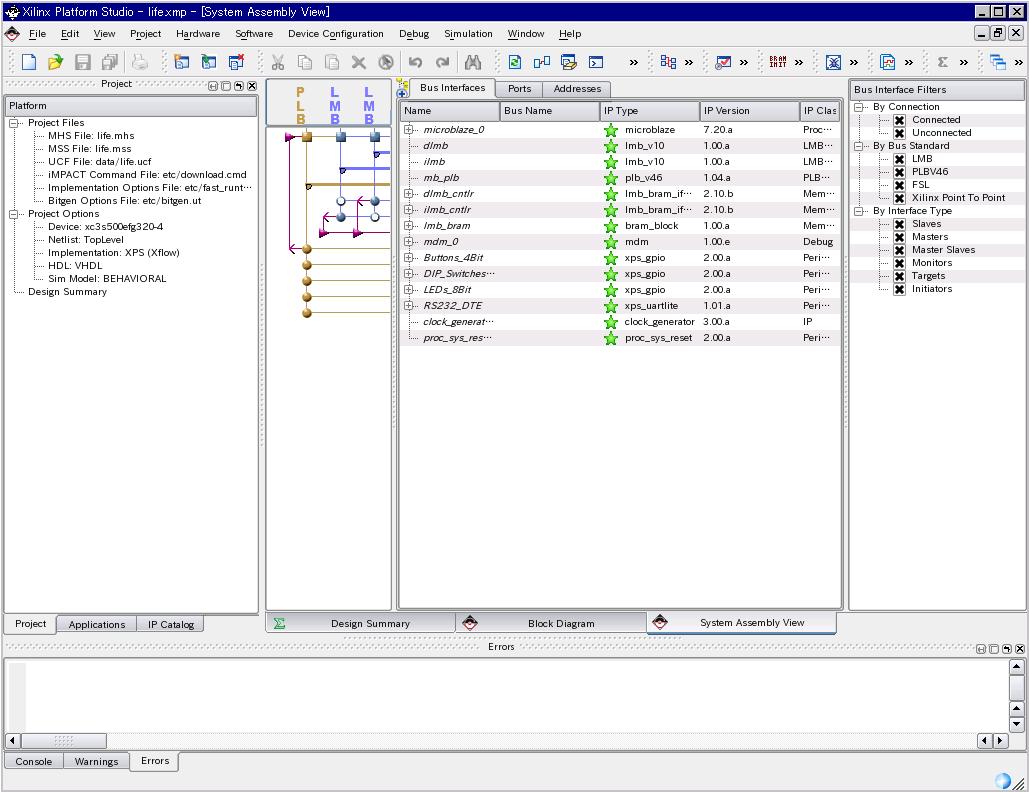This screenshot has width=1029, height=792.
Task: Click the sigma toolbar icon
Action: (x=942, y=62)
